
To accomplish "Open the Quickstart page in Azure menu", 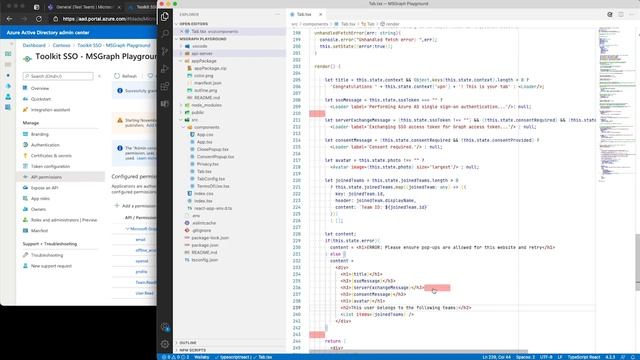I will (x=41, y=99).
